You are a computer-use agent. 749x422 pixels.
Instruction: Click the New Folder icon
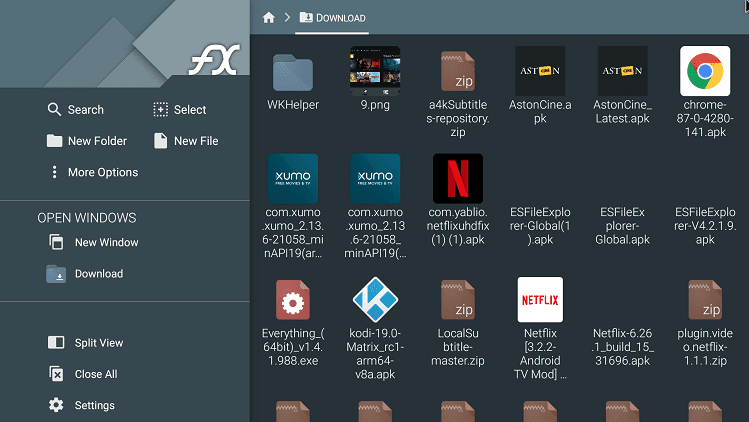[54, 141]
